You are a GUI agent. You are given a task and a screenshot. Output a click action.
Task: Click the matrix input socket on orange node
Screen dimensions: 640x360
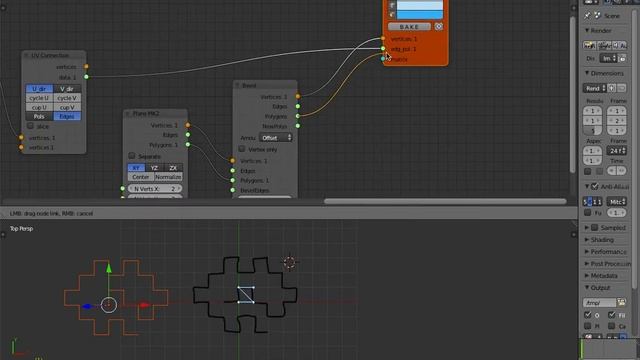pyautogui.click(x=383, y=59)
